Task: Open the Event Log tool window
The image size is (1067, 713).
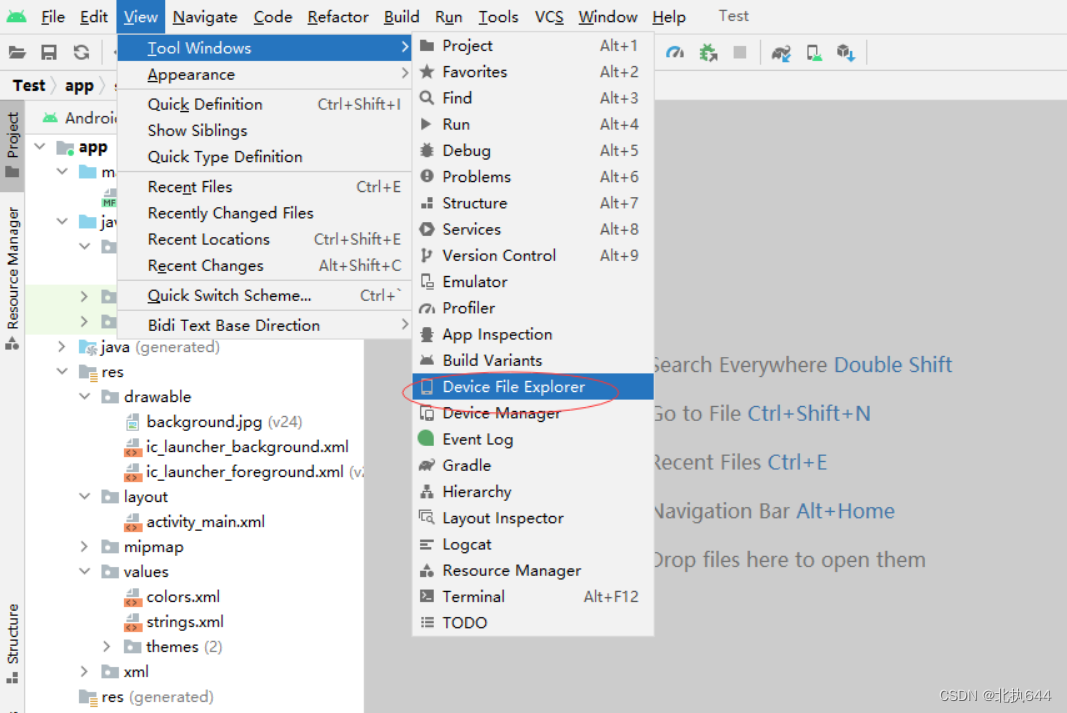Action: pyautogui.click(x=533, y=440)
